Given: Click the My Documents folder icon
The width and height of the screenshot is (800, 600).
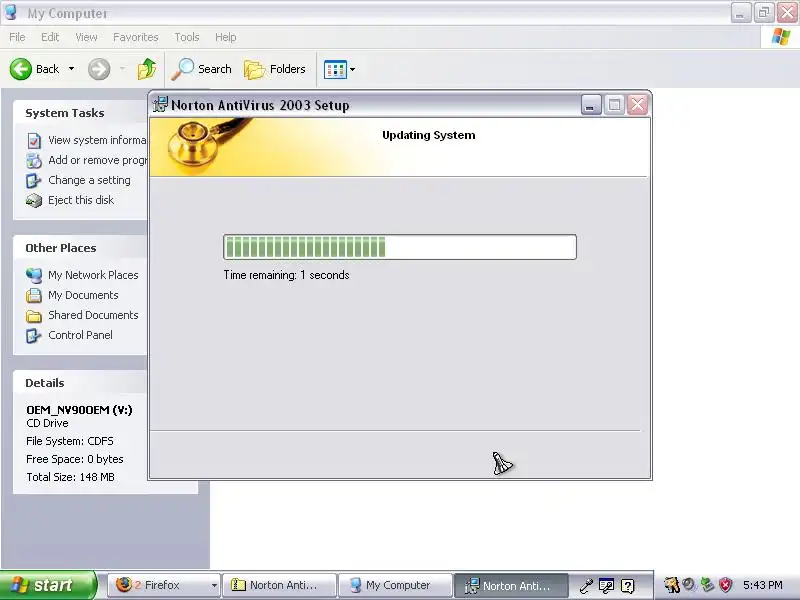Looking at the screenshot, I should [x=34, y=295].
